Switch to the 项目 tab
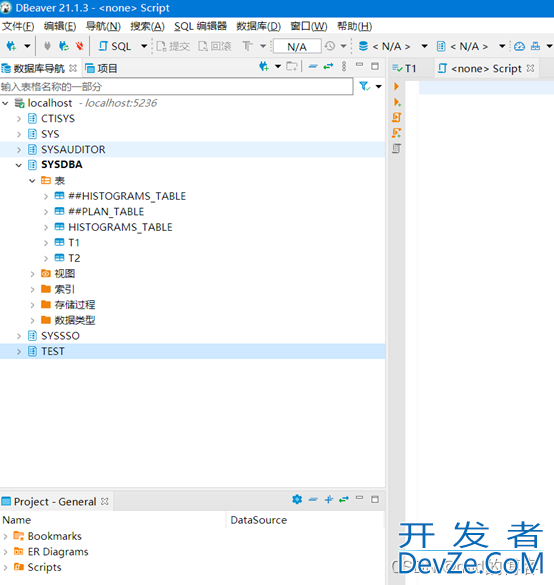Screen dimensions: 554x585 point(101,68)
